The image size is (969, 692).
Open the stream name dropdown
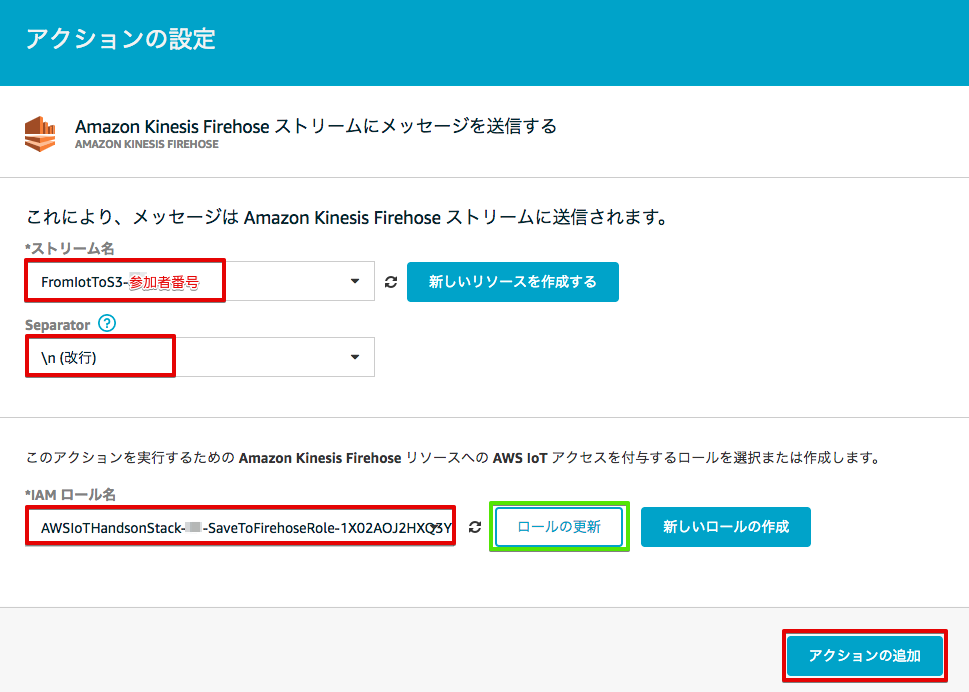(200, 281)
